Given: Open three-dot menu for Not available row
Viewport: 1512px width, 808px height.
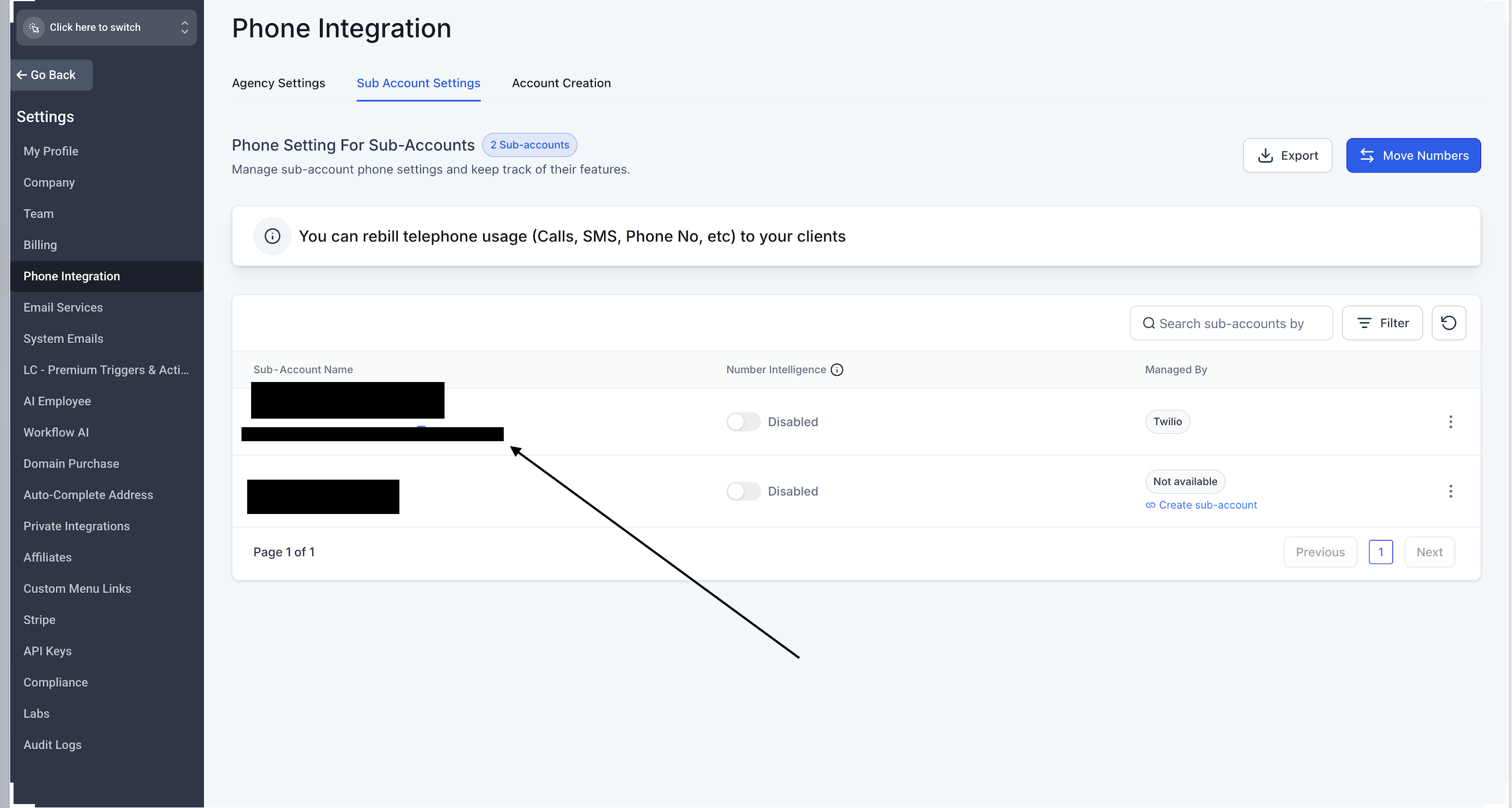Looking at the screenshot, I should tap(1451, 491).
